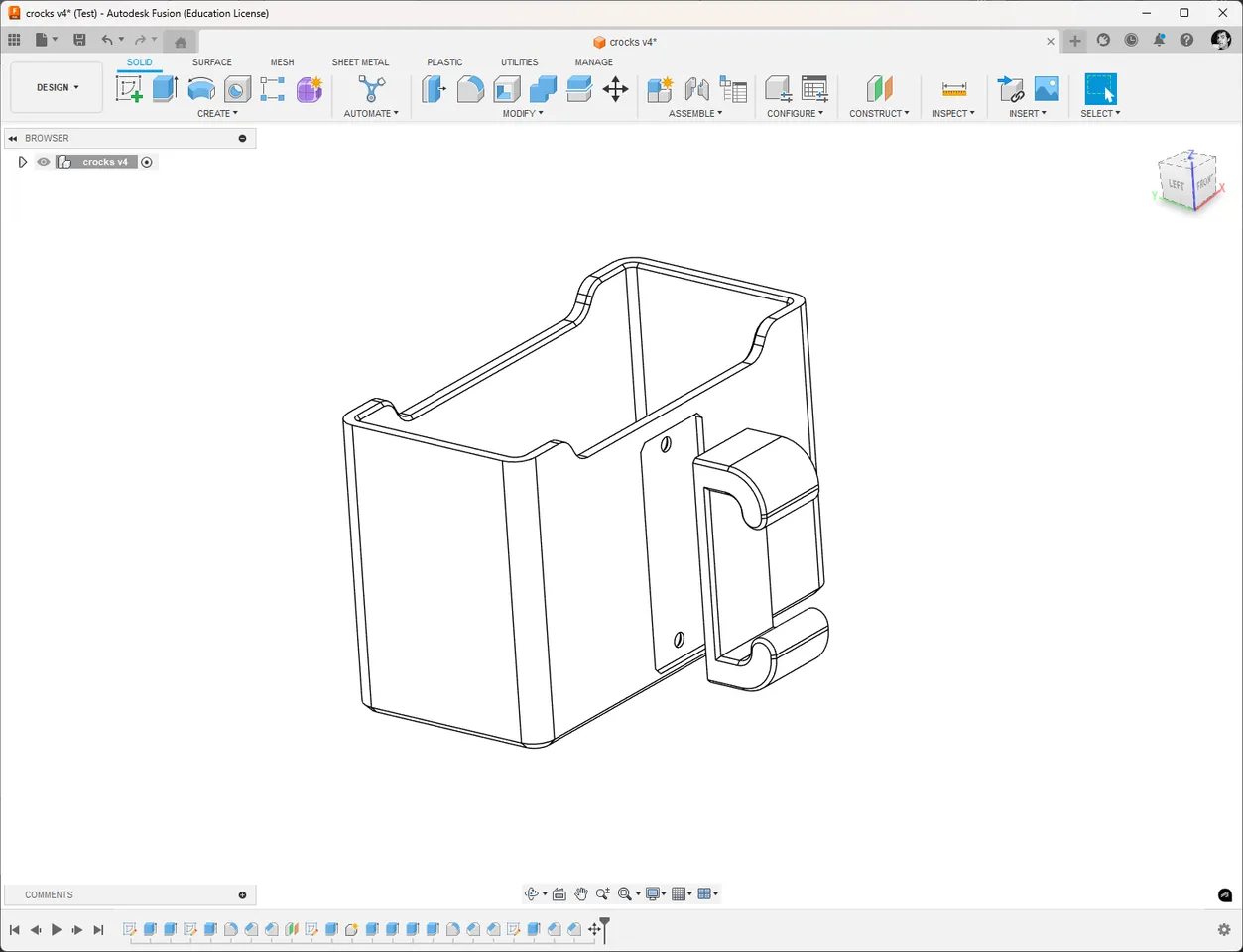Image resolution: width=1243 pixels, height=952 pixels.
Task: Select the Joint tool
Action: [x=696, y=89]
